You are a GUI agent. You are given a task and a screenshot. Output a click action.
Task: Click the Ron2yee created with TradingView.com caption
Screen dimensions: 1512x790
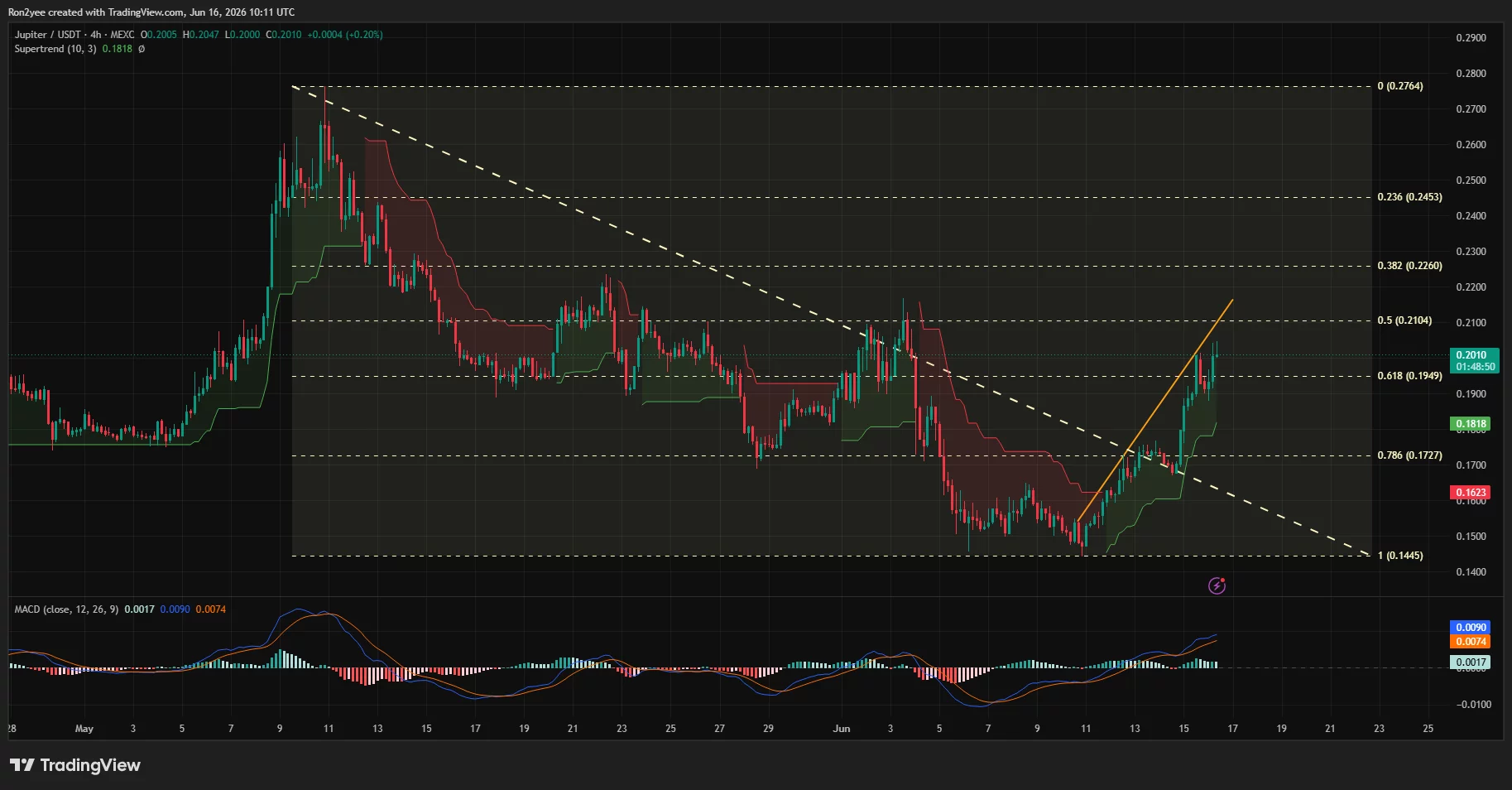[151, 12]
